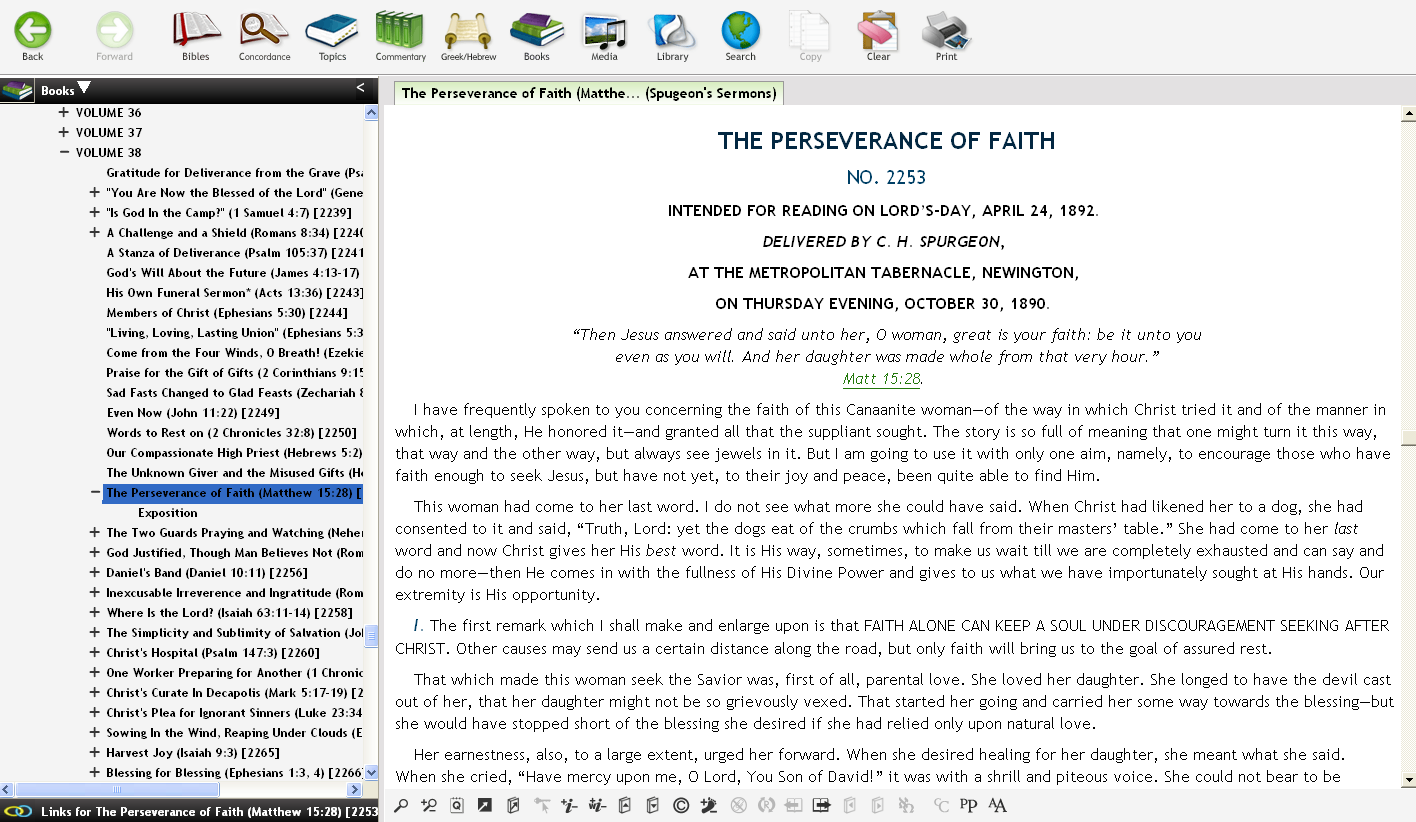Screen dimensions: 1416x822
Task: Click the sermon pane scroll-up arrow
Action: [x=1408, y=113]
